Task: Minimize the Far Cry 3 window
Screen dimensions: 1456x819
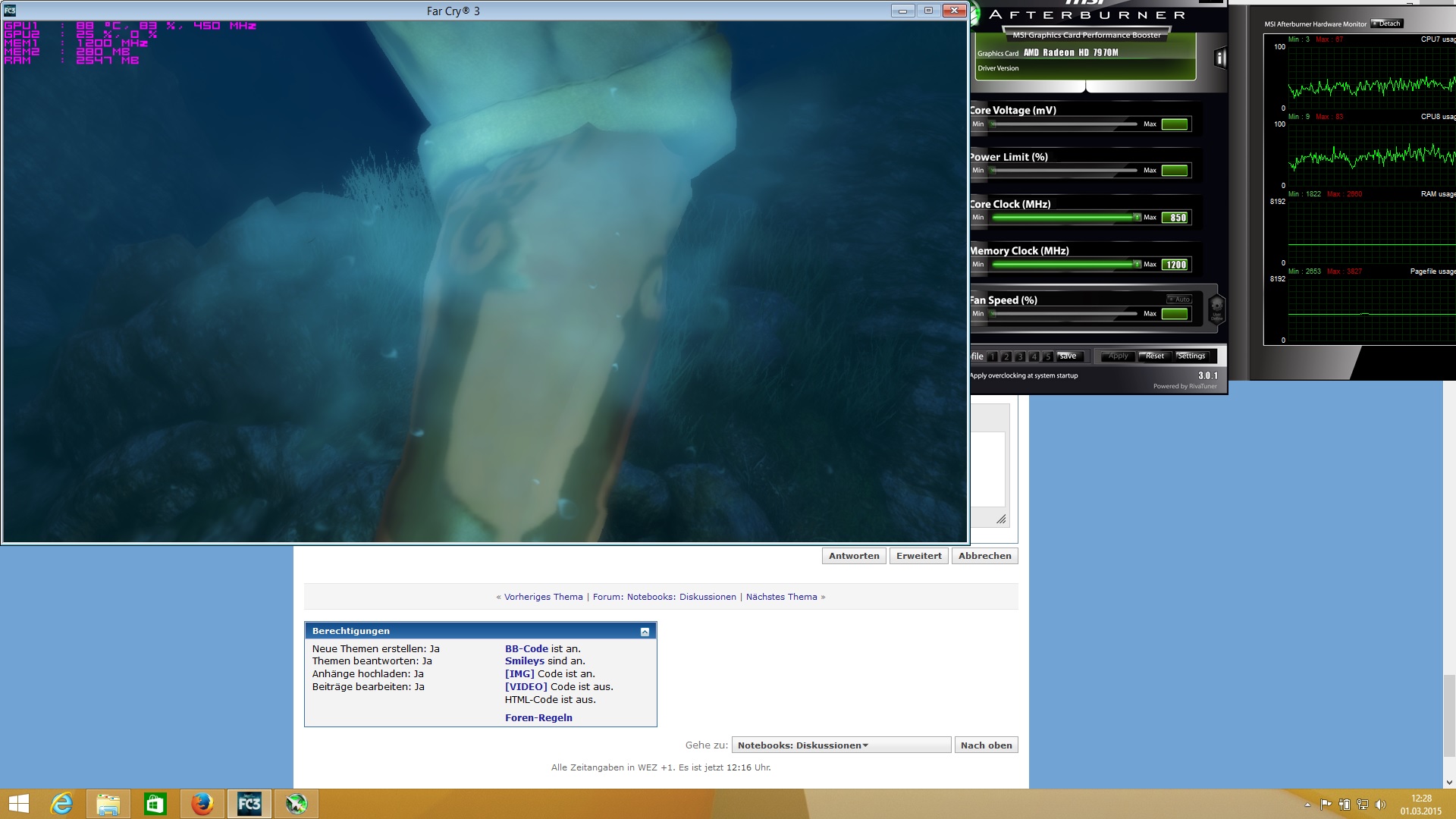Action: click(x=902, y=11)
